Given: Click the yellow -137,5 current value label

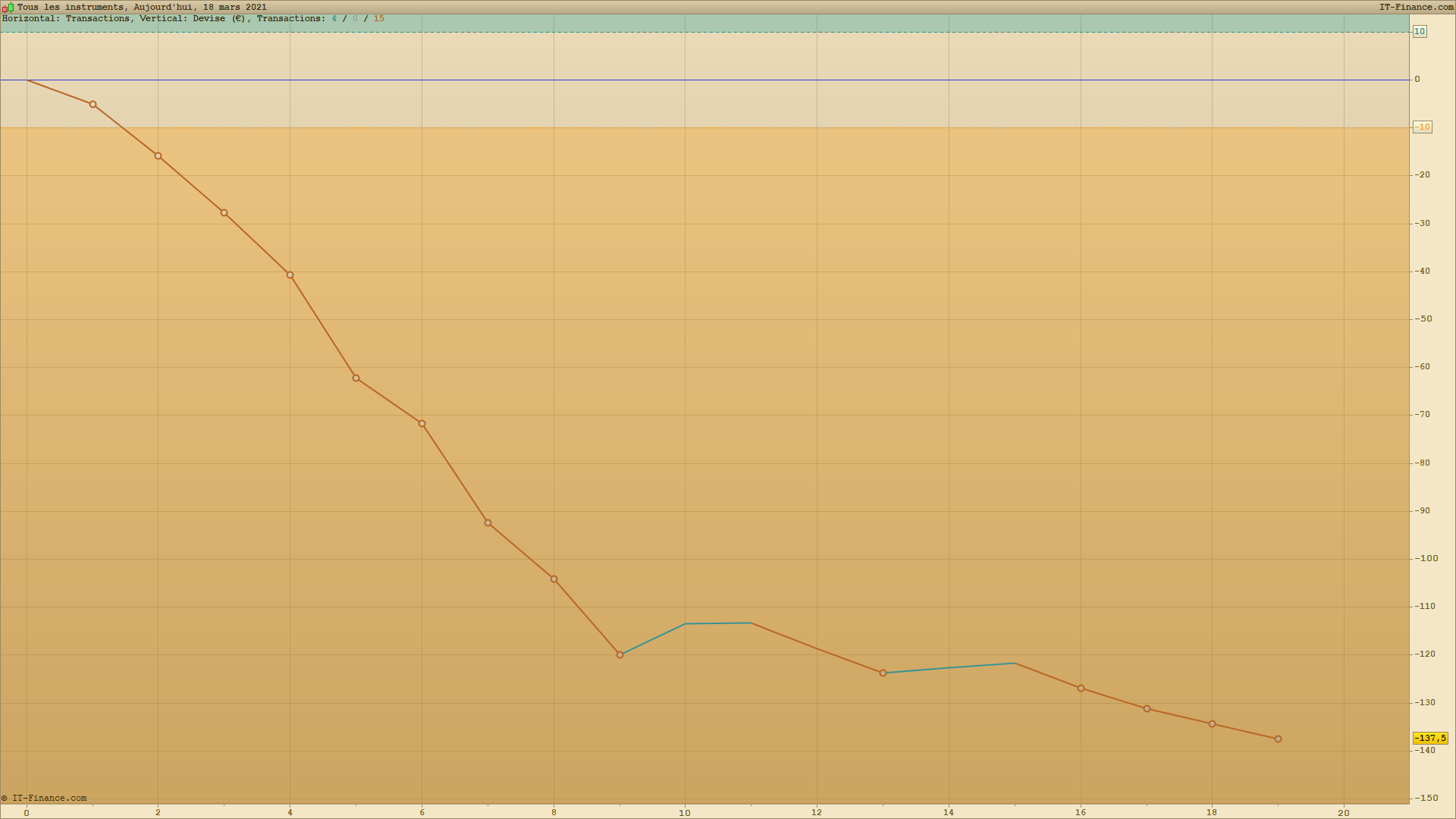Looking at the screenshot, I should (1429, 738).
